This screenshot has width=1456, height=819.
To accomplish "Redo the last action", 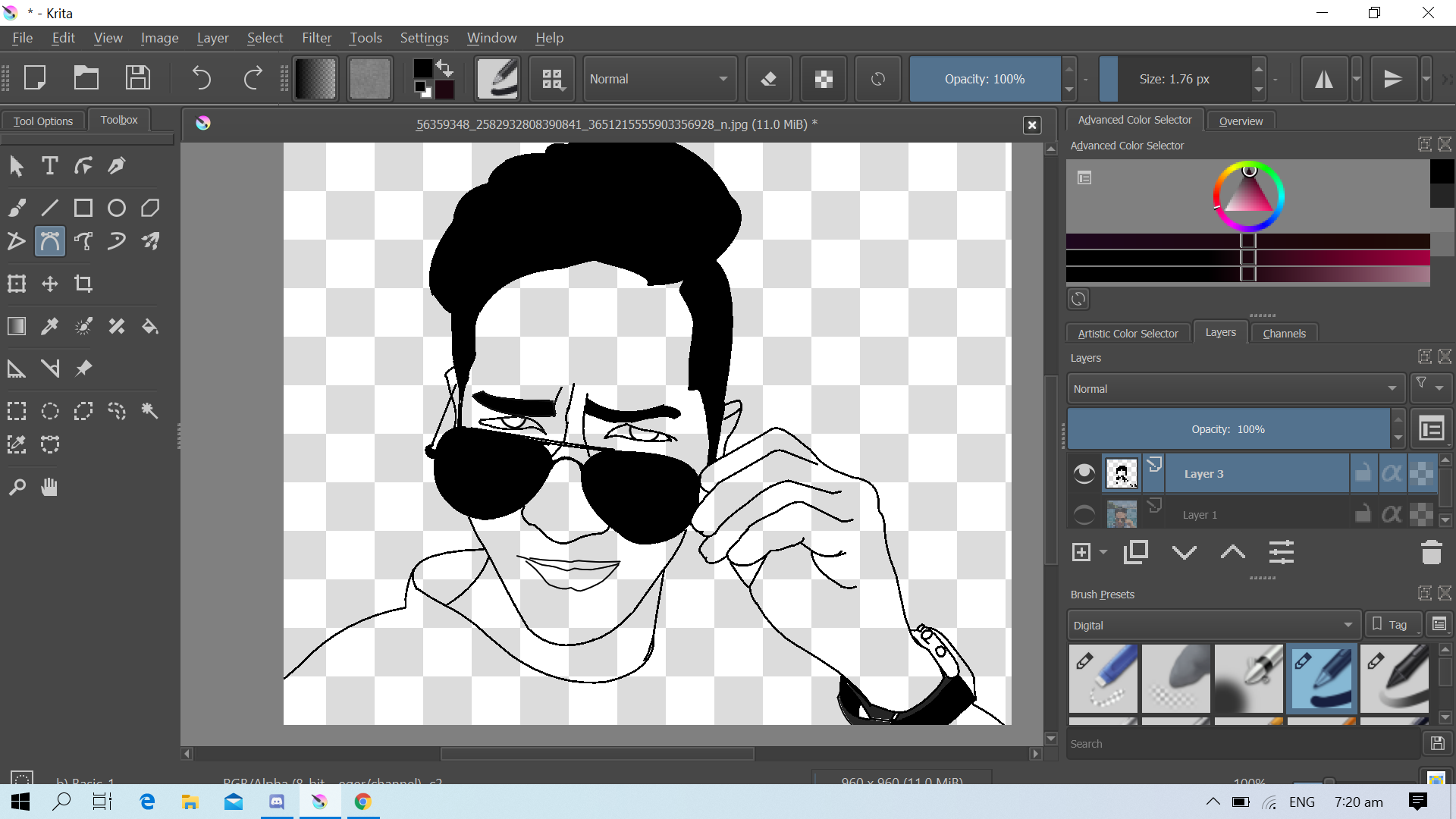I will pyautogui.click(x=253, y=78).
